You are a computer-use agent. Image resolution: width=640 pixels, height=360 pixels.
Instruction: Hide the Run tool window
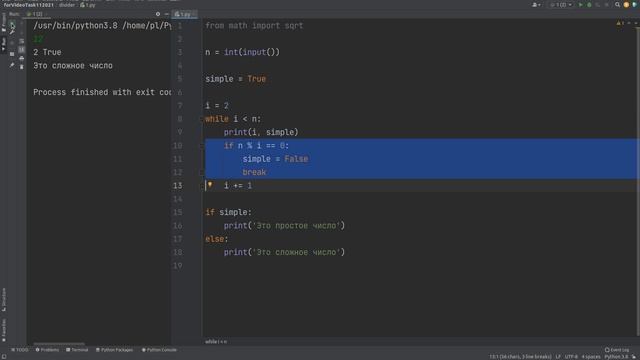(167, 14)
